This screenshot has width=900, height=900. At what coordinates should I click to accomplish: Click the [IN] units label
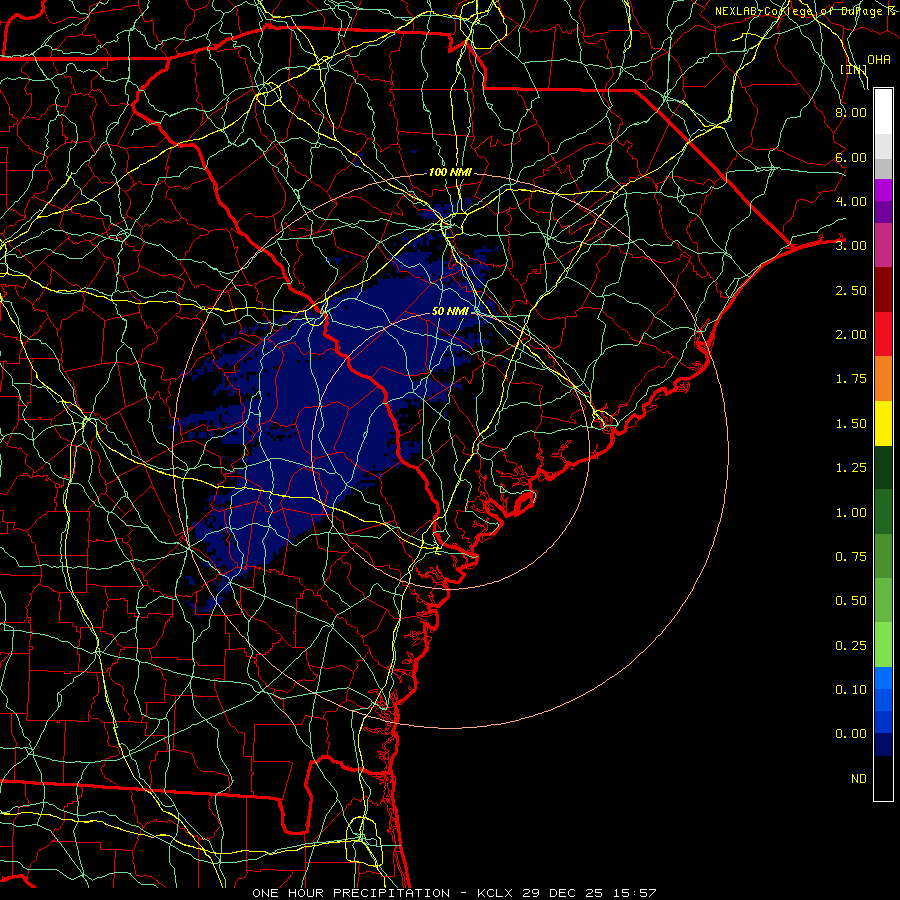tap(853, 70)
